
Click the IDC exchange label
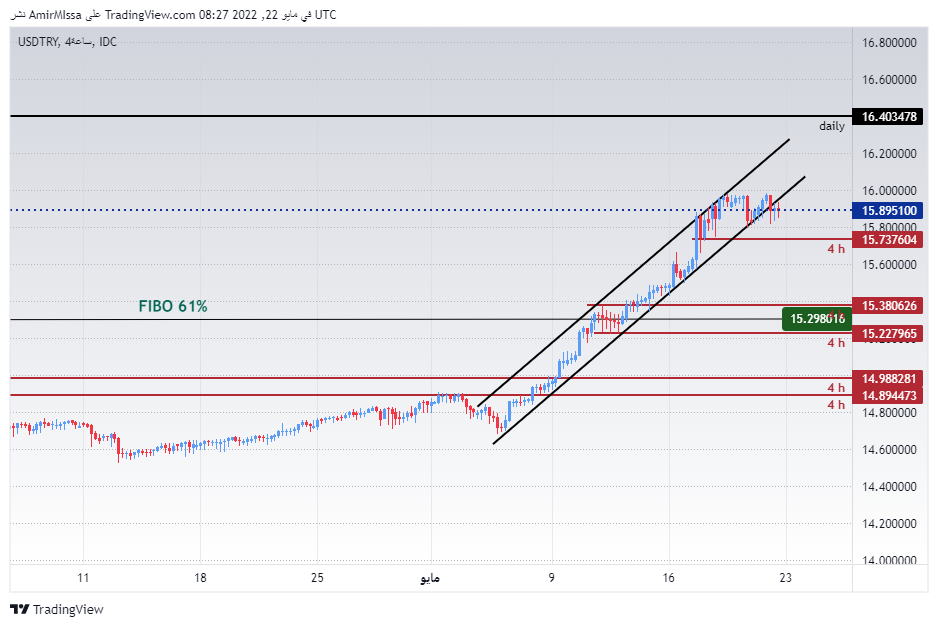[x=108, y=42]
